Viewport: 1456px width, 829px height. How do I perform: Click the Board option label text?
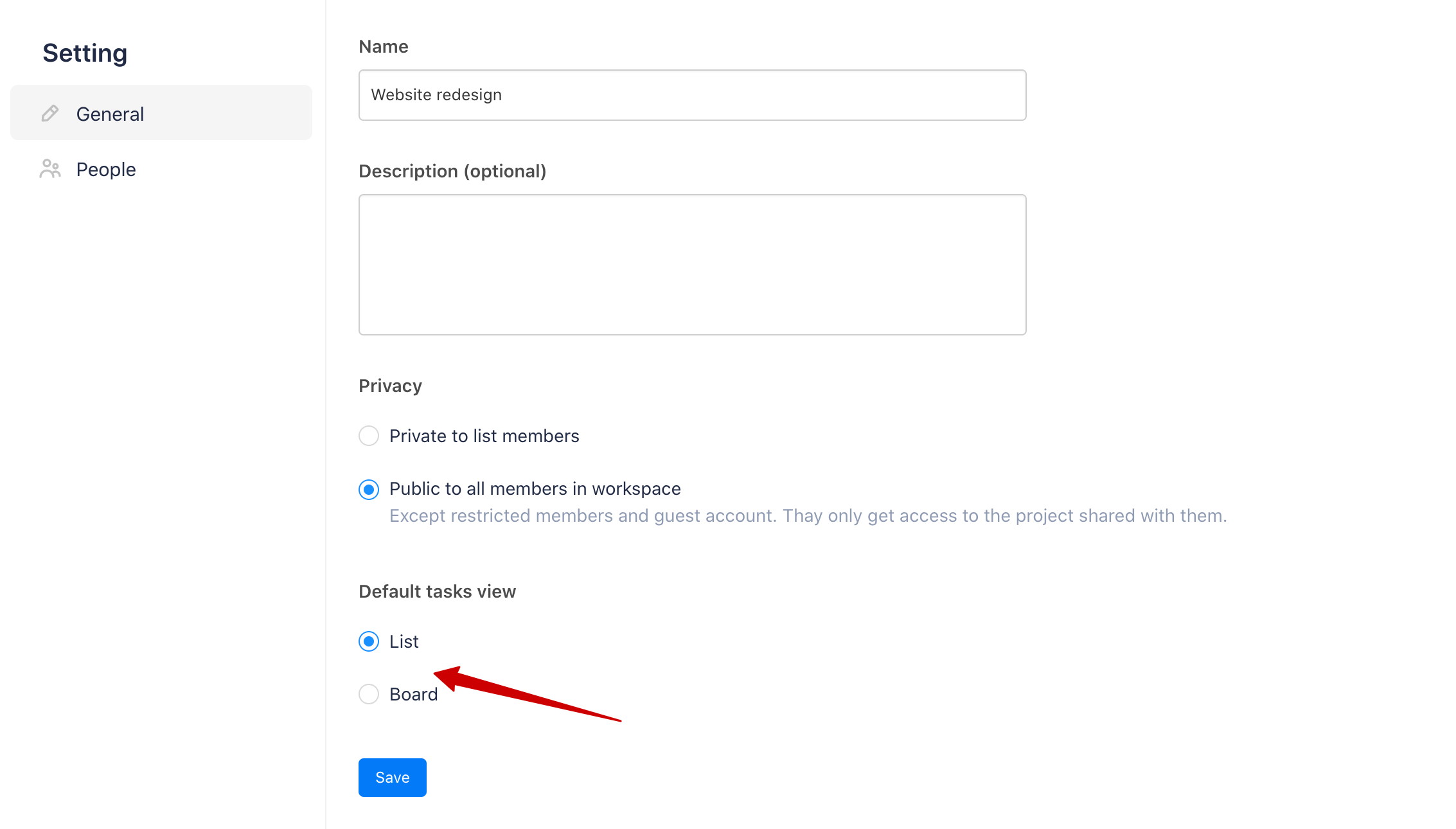click(413, 694)
